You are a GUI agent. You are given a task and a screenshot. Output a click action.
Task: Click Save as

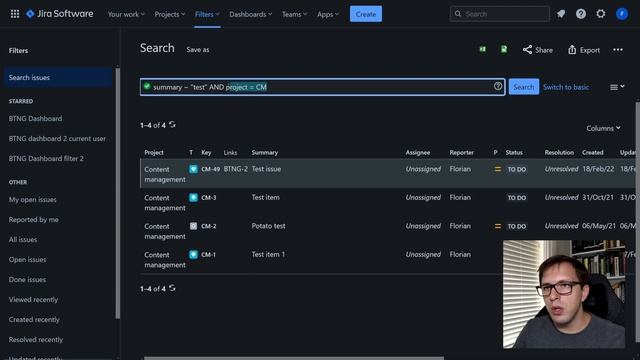198,50
